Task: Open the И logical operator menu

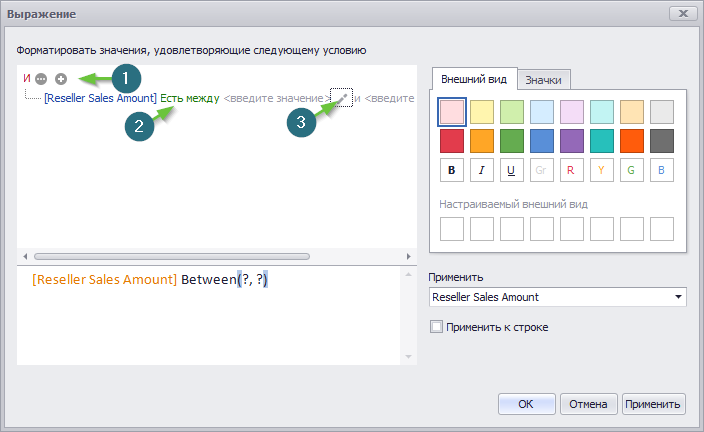Action: (27, 79)
